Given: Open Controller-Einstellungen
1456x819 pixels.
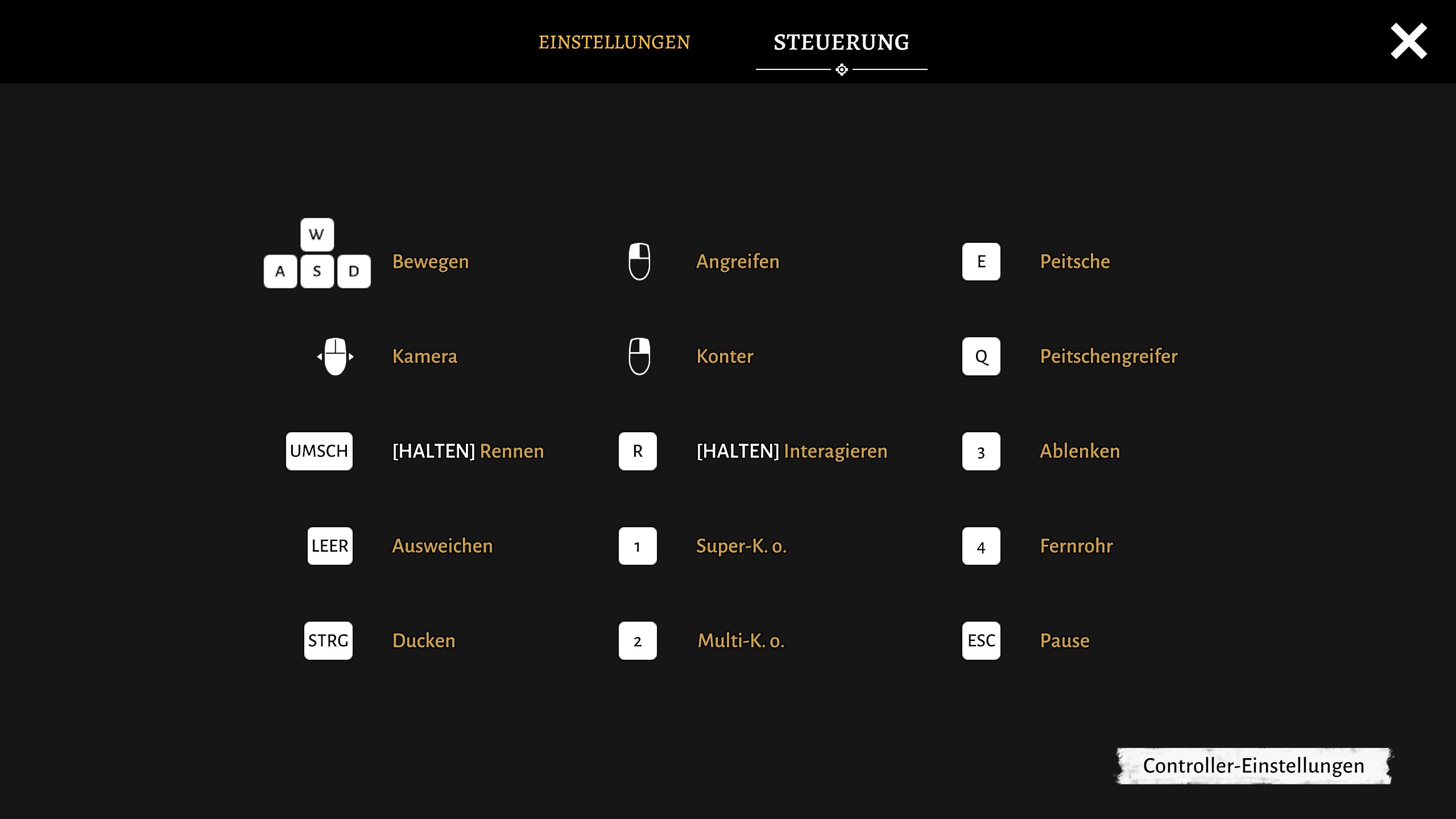Looking at the screenshot, I should click(x=1254, y=766).
